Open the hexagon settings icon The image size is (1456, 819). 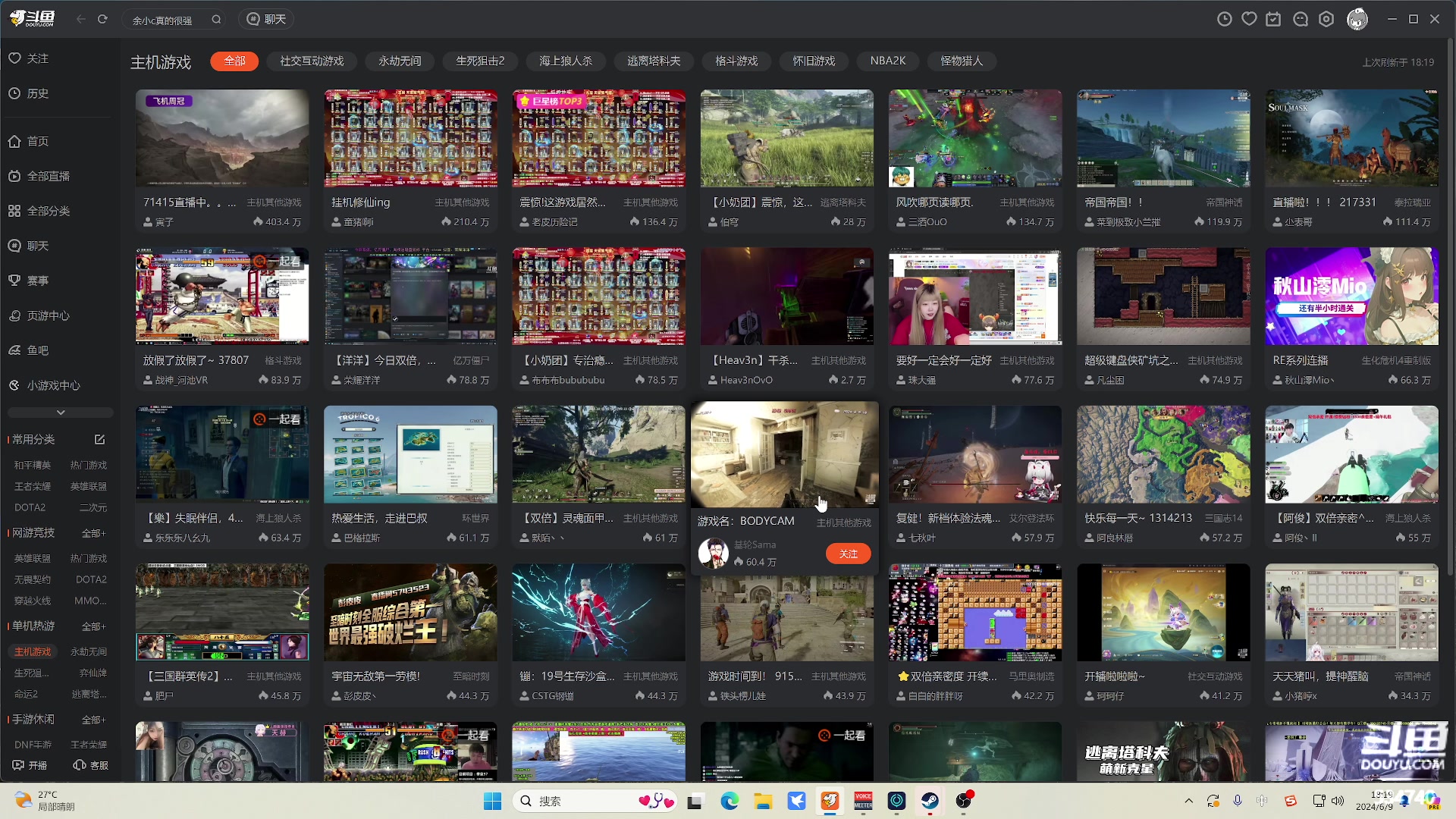pyautogui.click(x=1326, y=19)
